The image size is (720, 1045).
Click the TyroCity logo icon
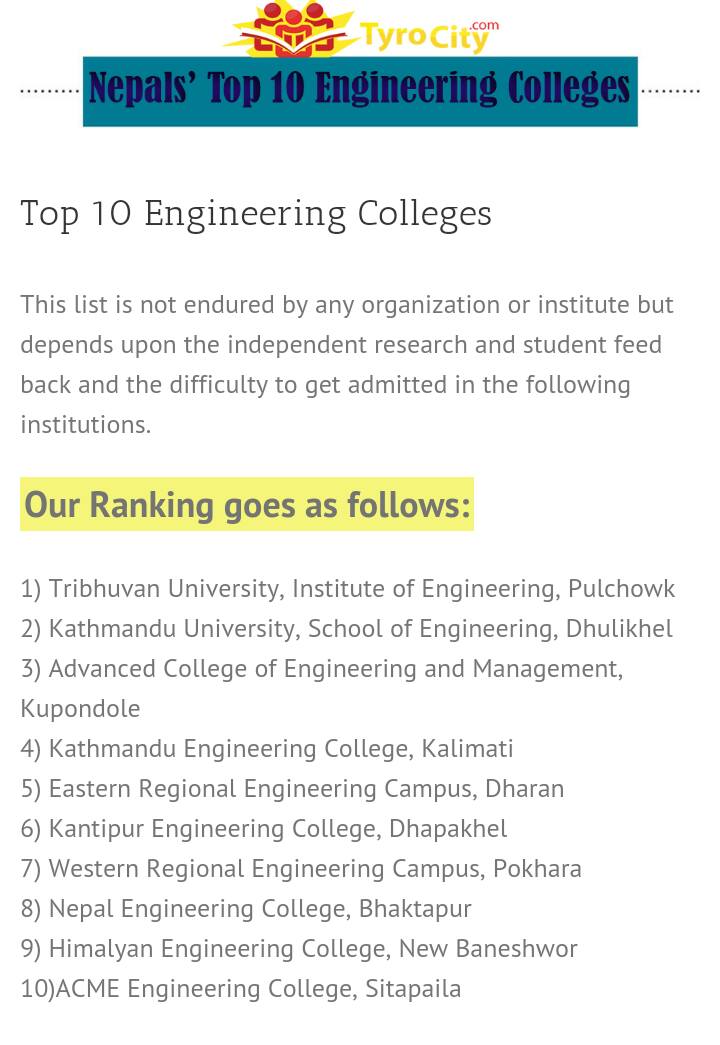290,28
